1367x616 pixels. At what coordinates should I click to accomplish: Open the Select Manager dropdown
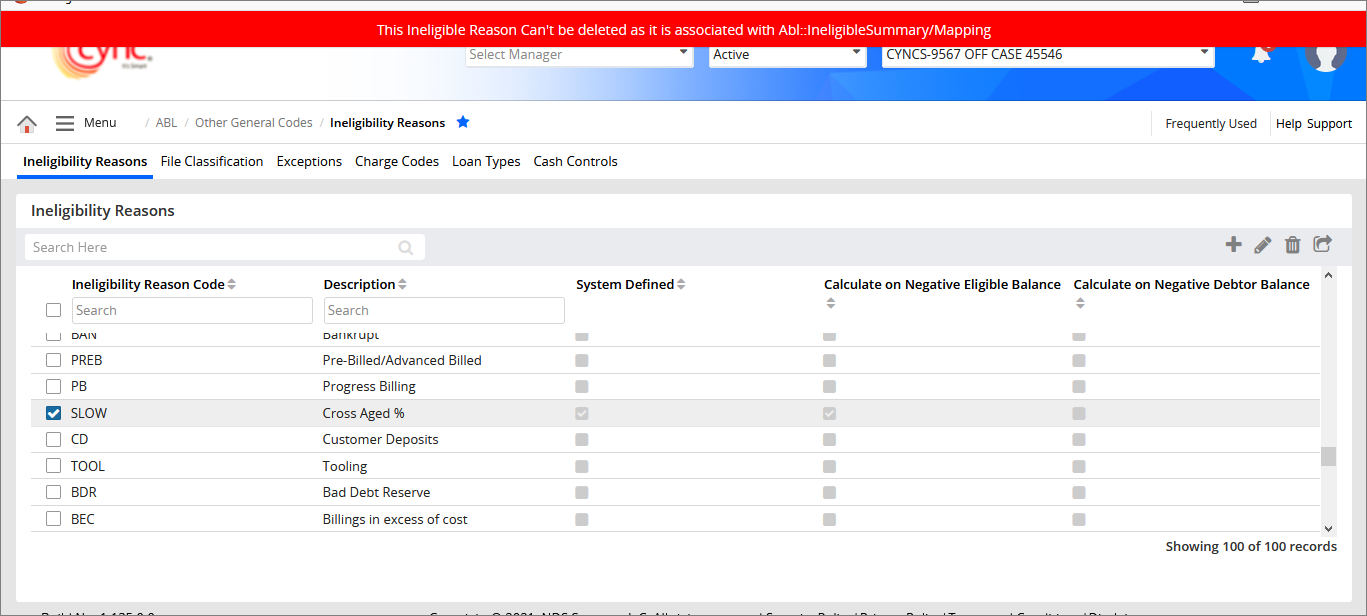[579, 55]
